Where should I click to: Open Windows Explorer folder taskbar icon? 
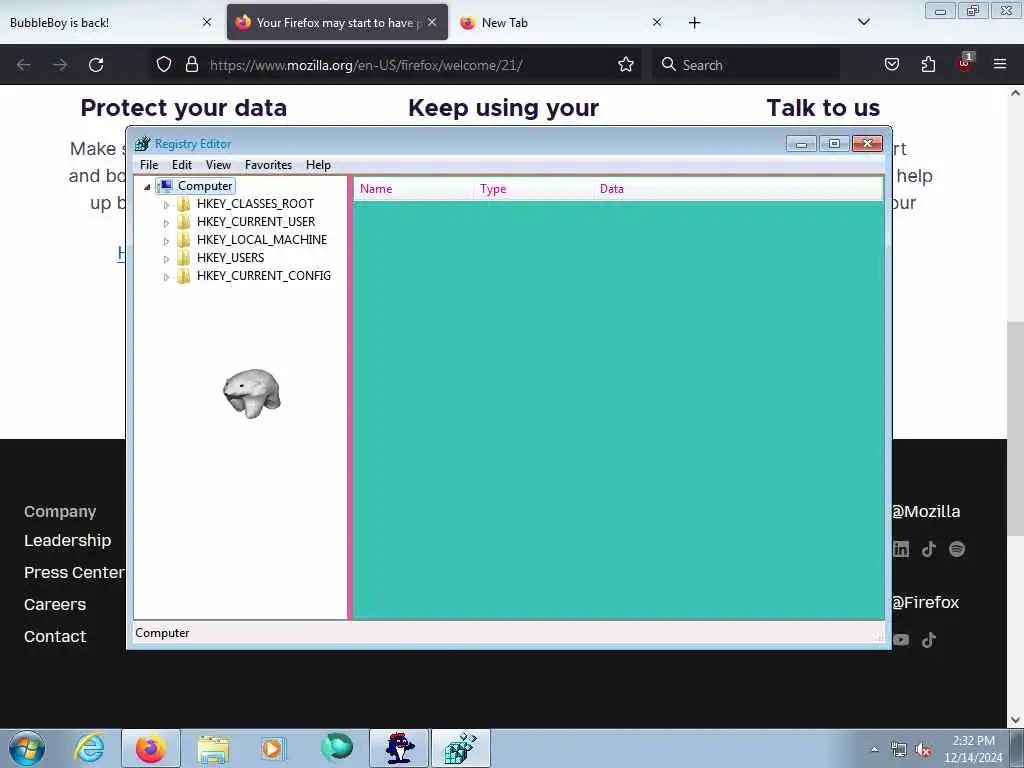(x=213, y=748)
